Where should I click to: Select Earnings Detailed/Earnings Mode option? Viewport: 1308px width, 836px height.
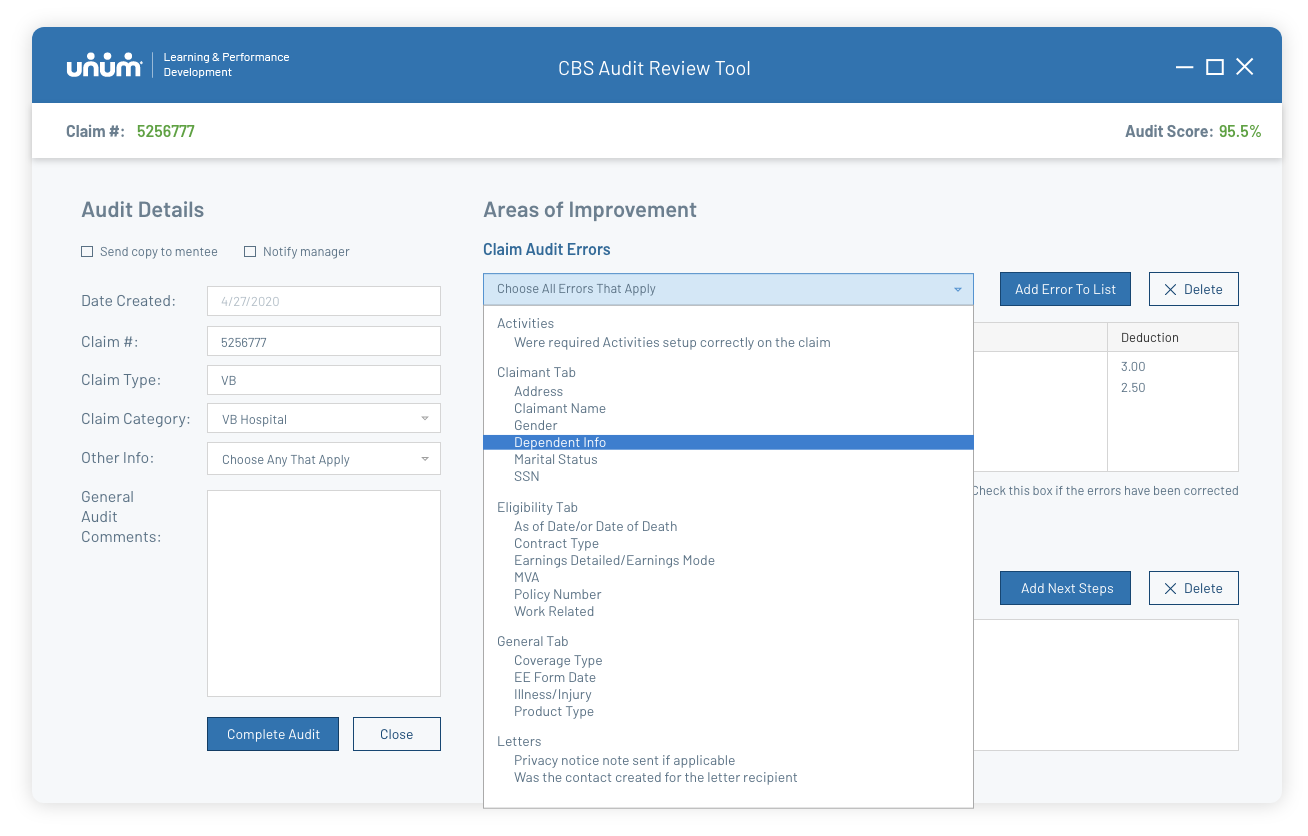(614, 560)
